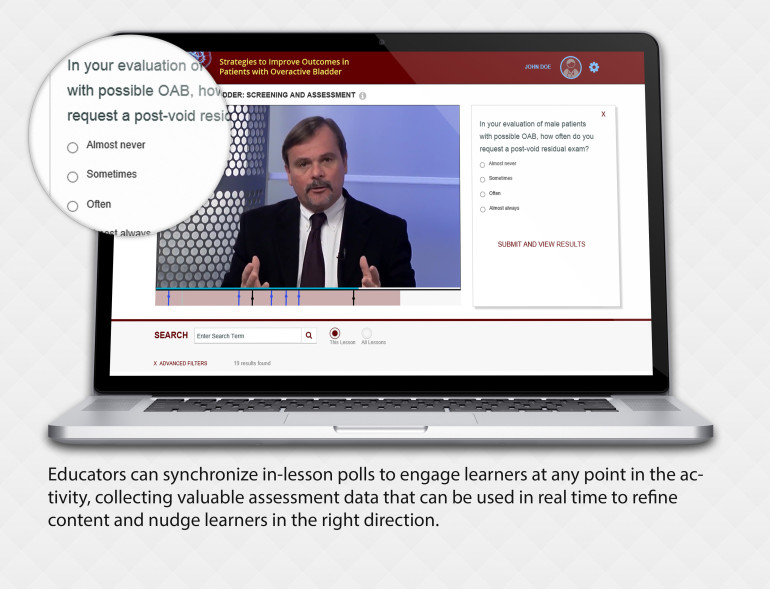Open settings with the blue gear icon
The image size is (770, 589).
point(594,67)
